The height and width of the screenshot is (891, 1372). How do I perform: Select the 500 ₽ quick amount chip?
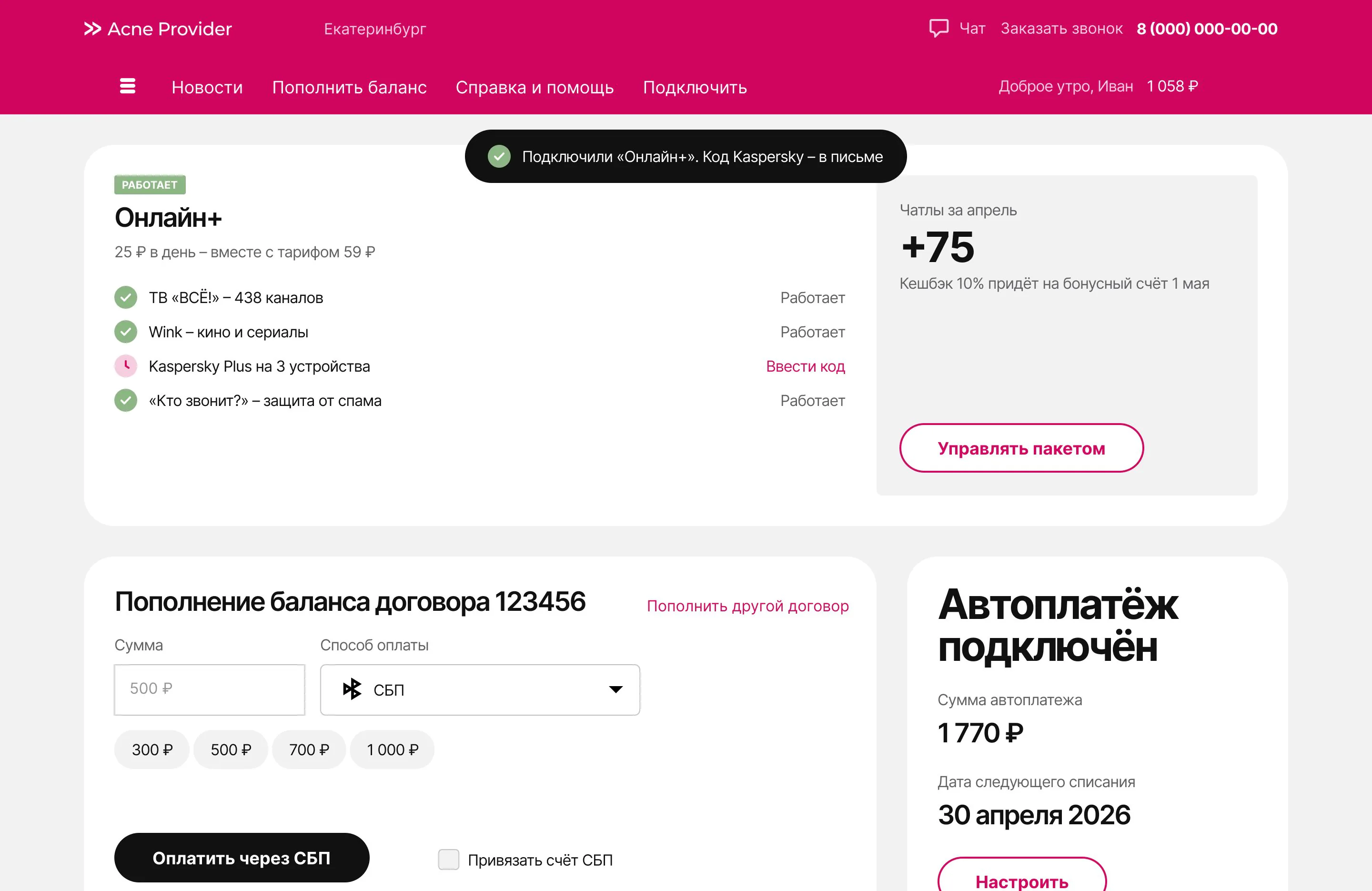point(231,749)
